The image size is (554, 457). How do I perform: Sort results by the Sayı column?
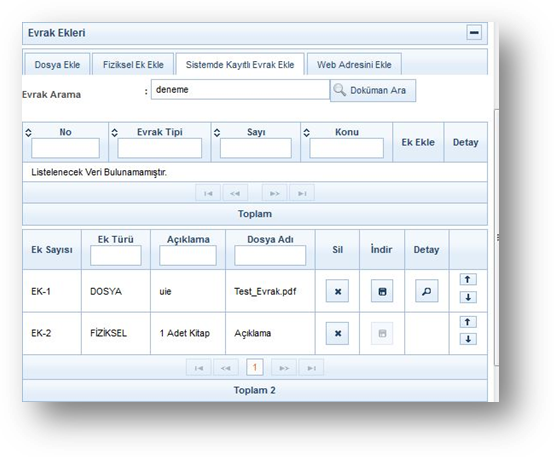pos(217,133)
